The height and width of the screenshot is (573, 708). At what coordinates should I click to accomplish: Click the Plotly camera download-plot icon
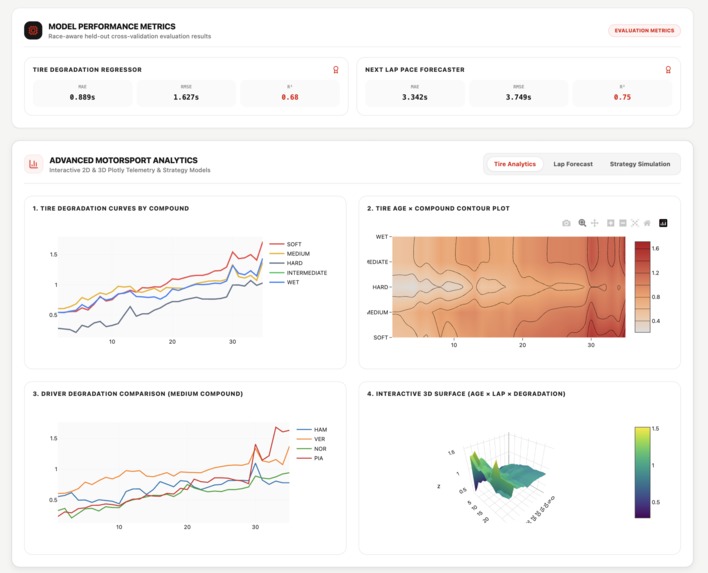coord(566,223)
